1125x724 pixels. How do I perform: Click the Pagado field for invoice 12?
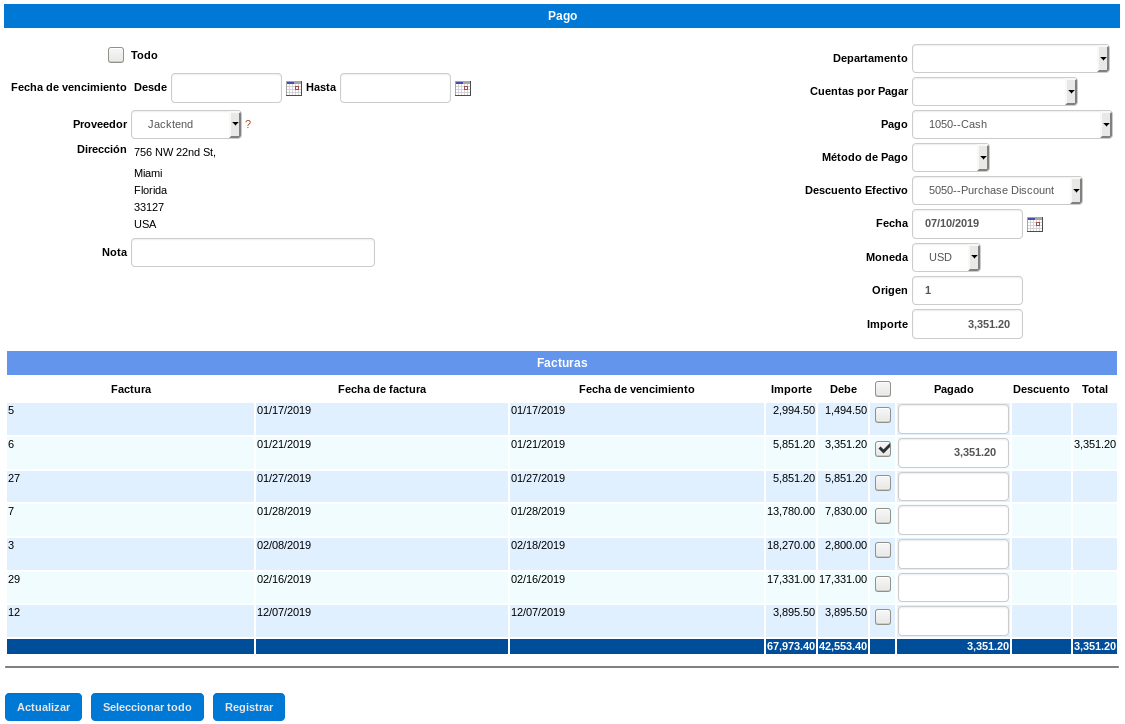pyautogui.click(x=954, y=621)
